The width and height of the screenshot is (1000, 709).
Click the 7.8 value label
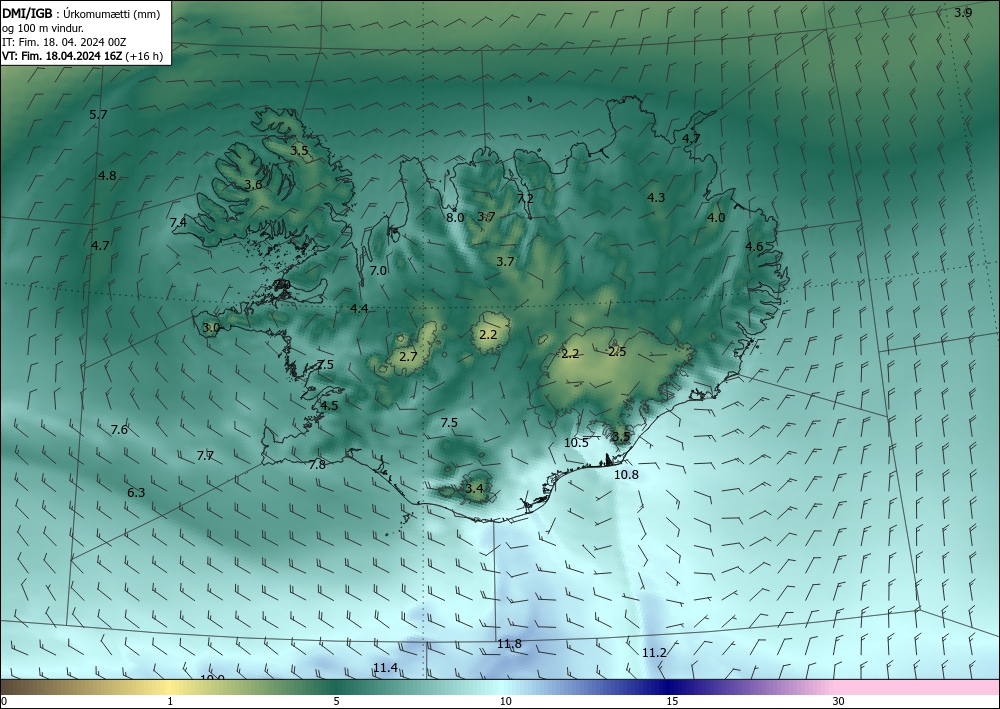(317, 465)
